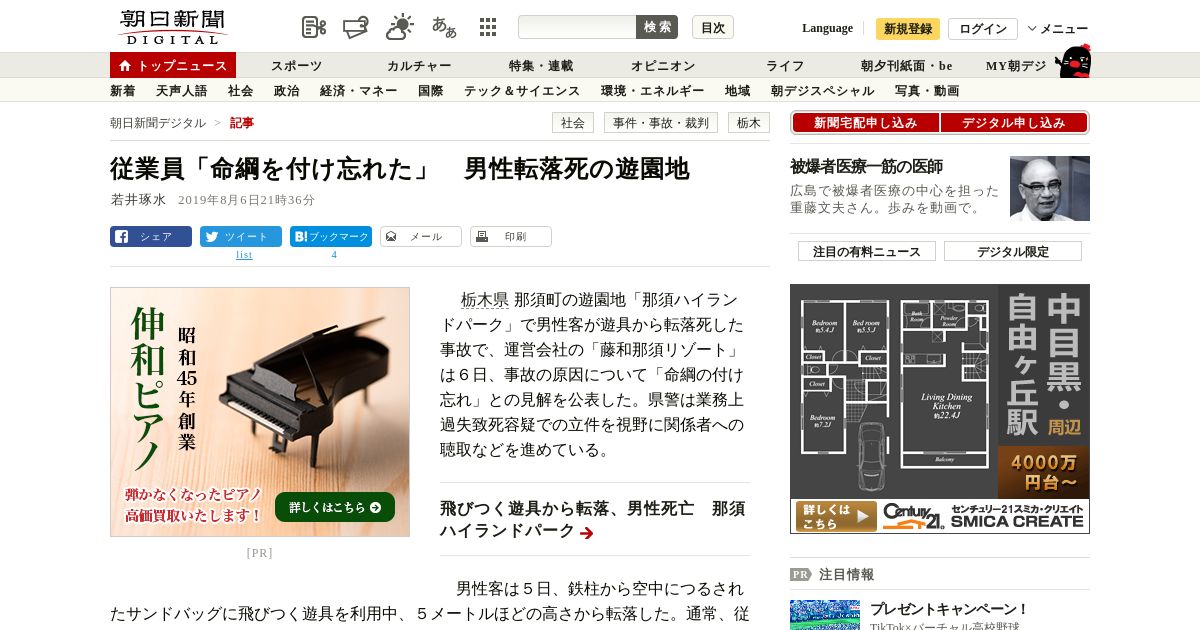Open MY朝デジ tab
Screen dimensions: 1200x630
click(1016, 66)
